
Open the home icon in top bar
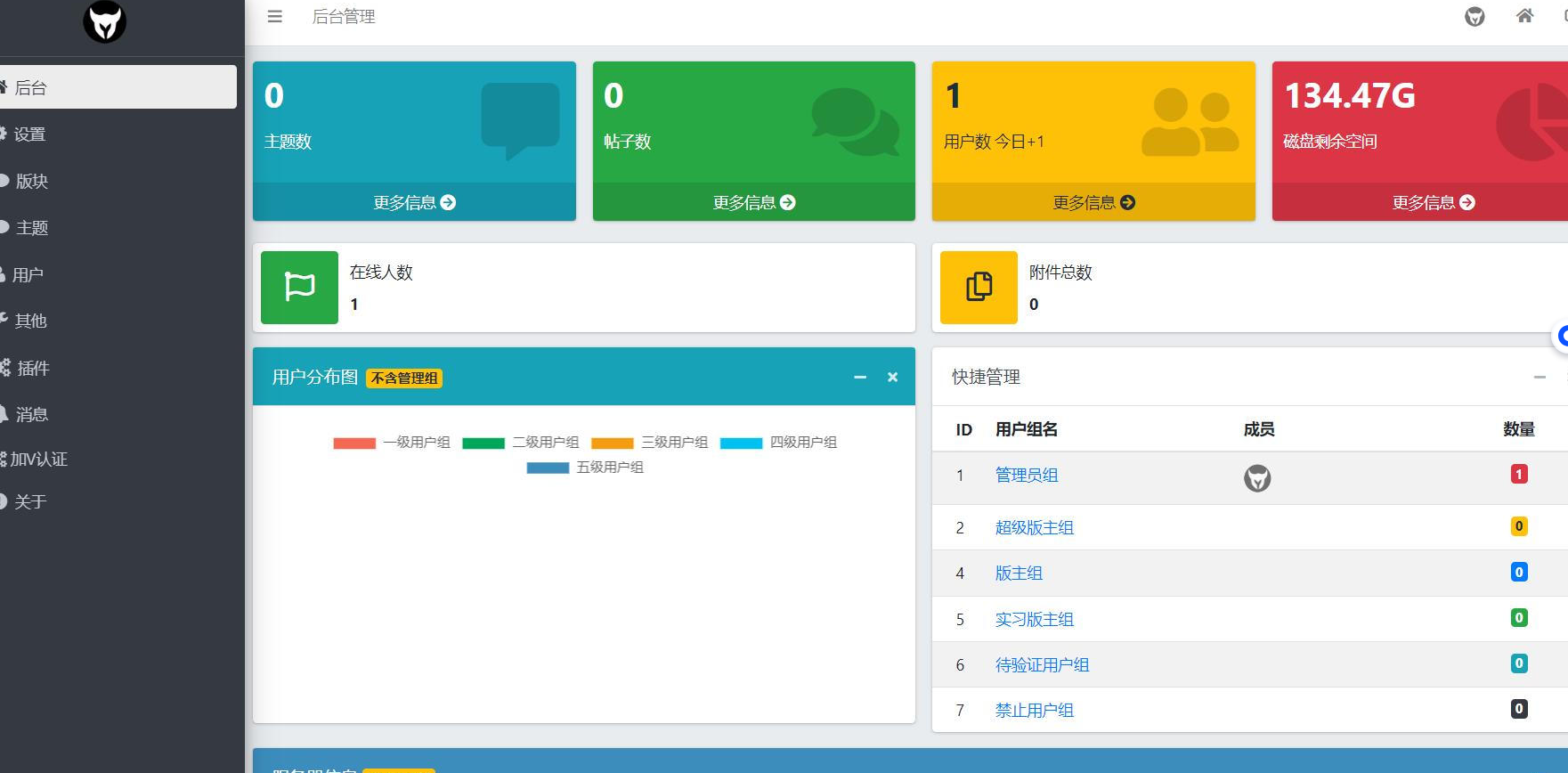pos(1525,15)
